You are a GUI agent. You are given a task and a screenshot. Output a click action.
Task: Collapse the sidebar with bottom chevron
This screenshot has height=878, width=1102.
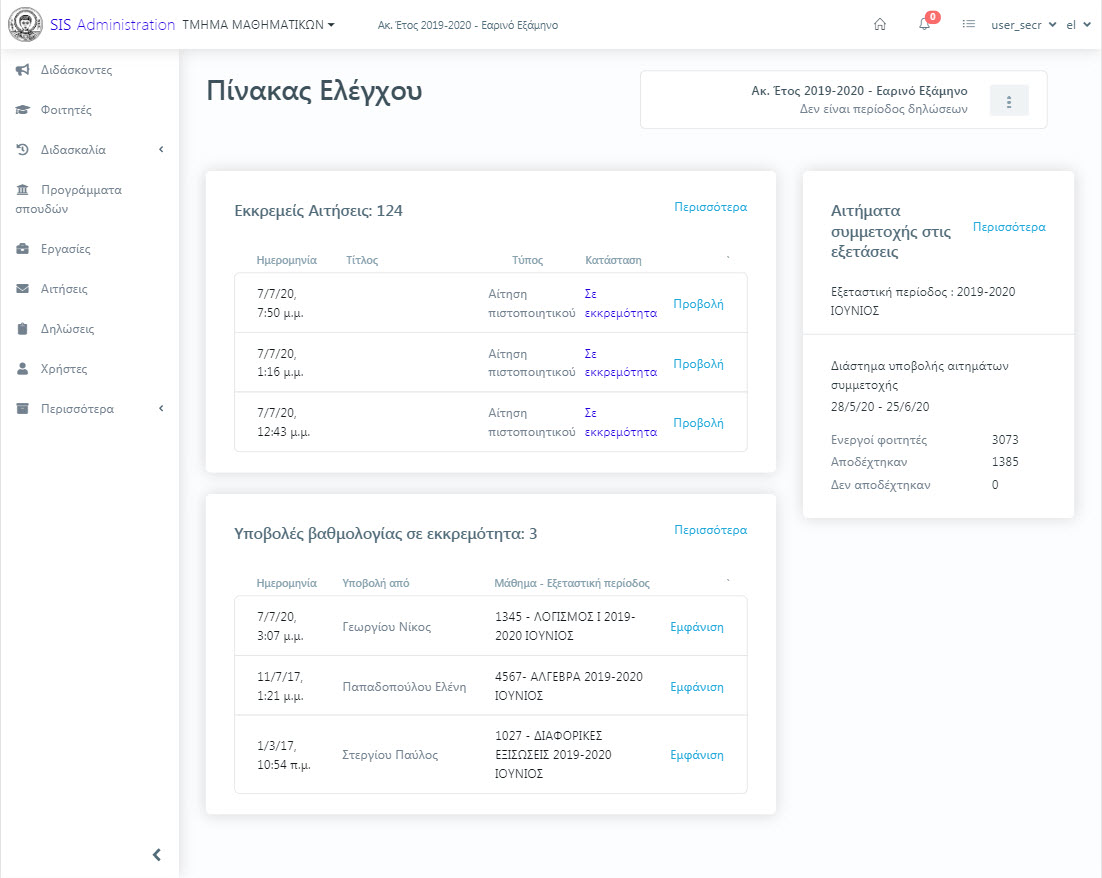[x=156, y=854]
